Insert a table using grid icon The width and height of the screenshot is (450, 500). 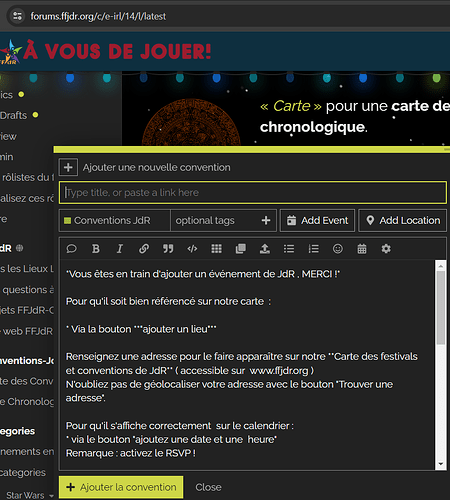(216, 249)
